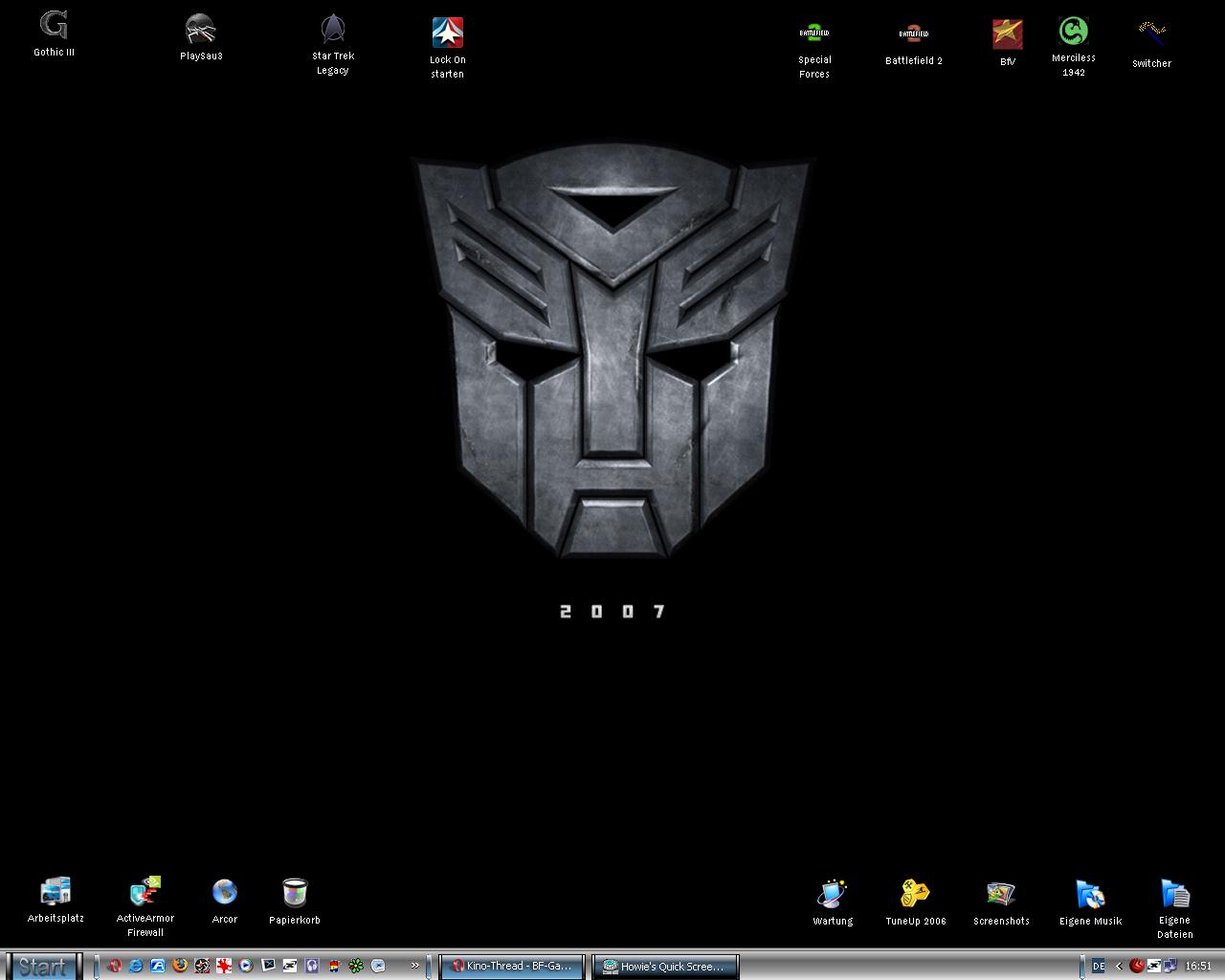Click the Opera quick launch icon
Viewport: 1225px width, 980px height.
pos(115,966)
